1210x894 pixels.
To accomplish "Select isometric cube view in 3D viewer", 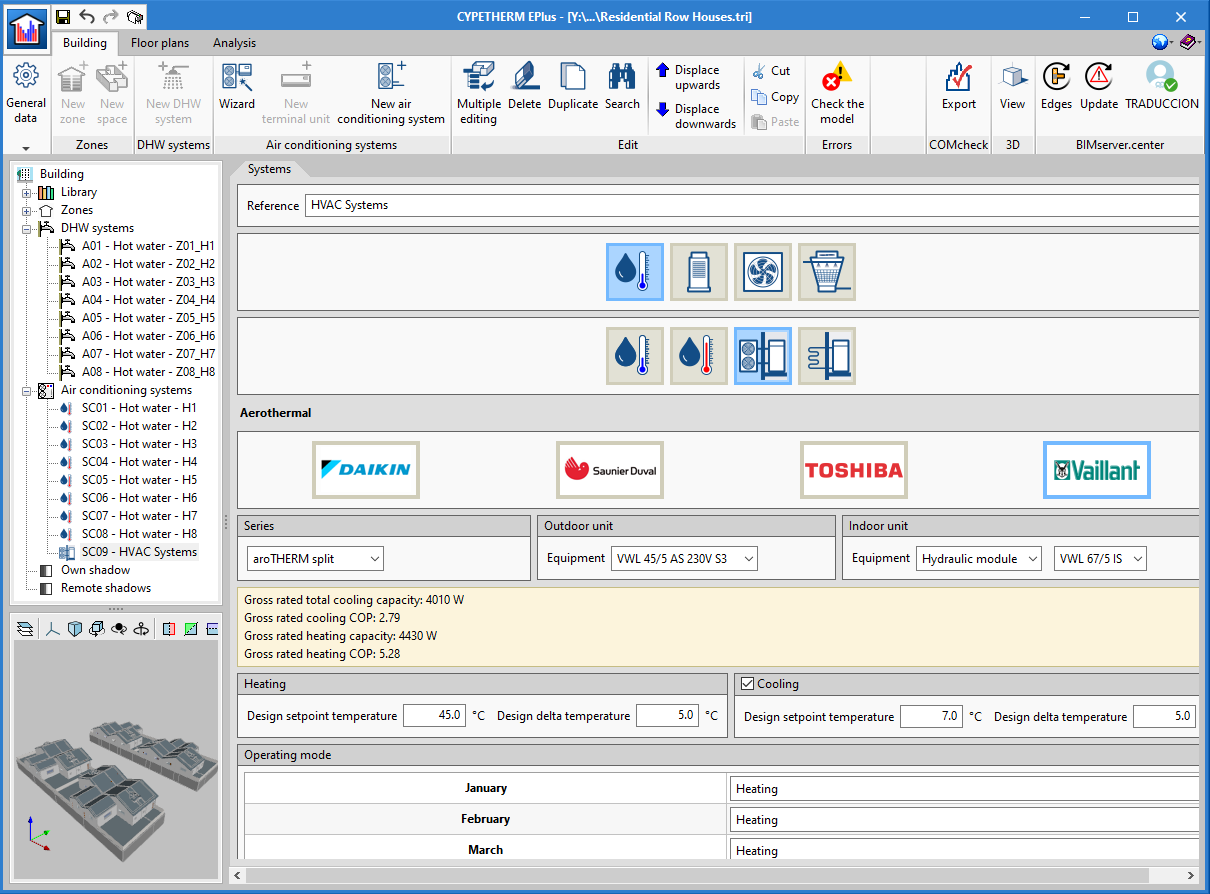I will (75, 628).
